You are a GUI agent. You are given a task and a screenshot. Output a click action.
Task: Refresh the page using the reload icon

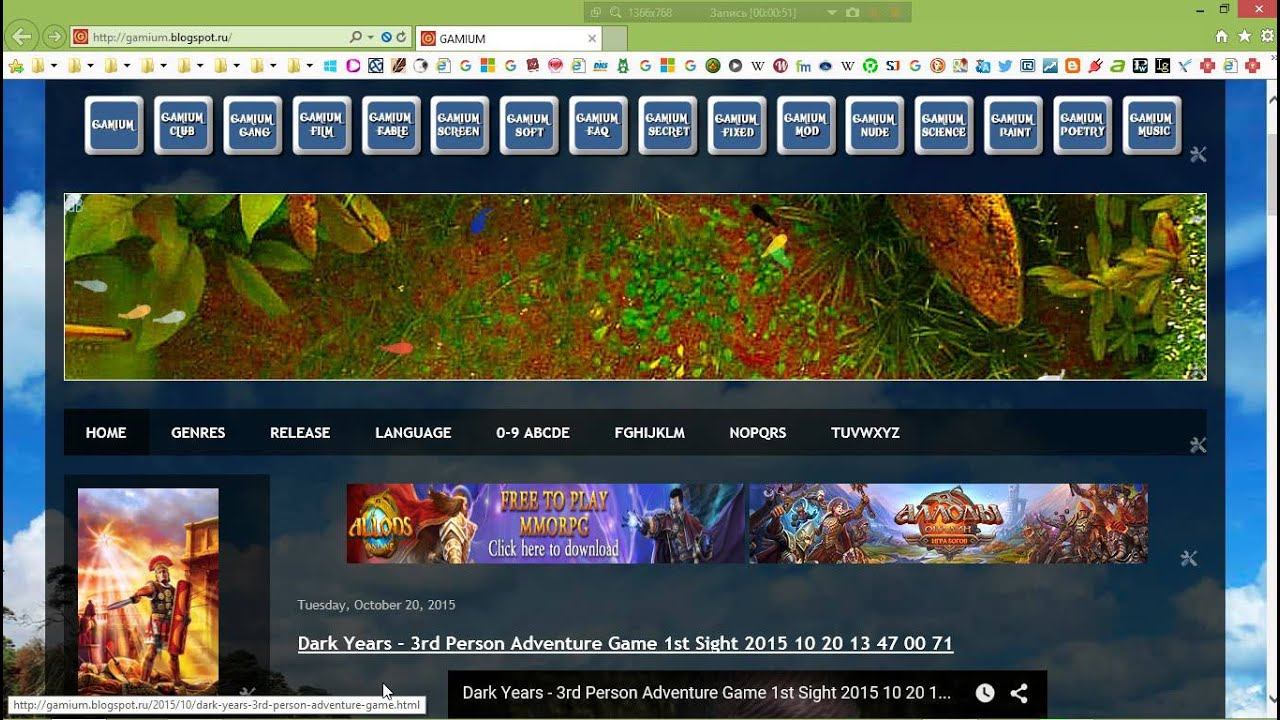(401, 37)
